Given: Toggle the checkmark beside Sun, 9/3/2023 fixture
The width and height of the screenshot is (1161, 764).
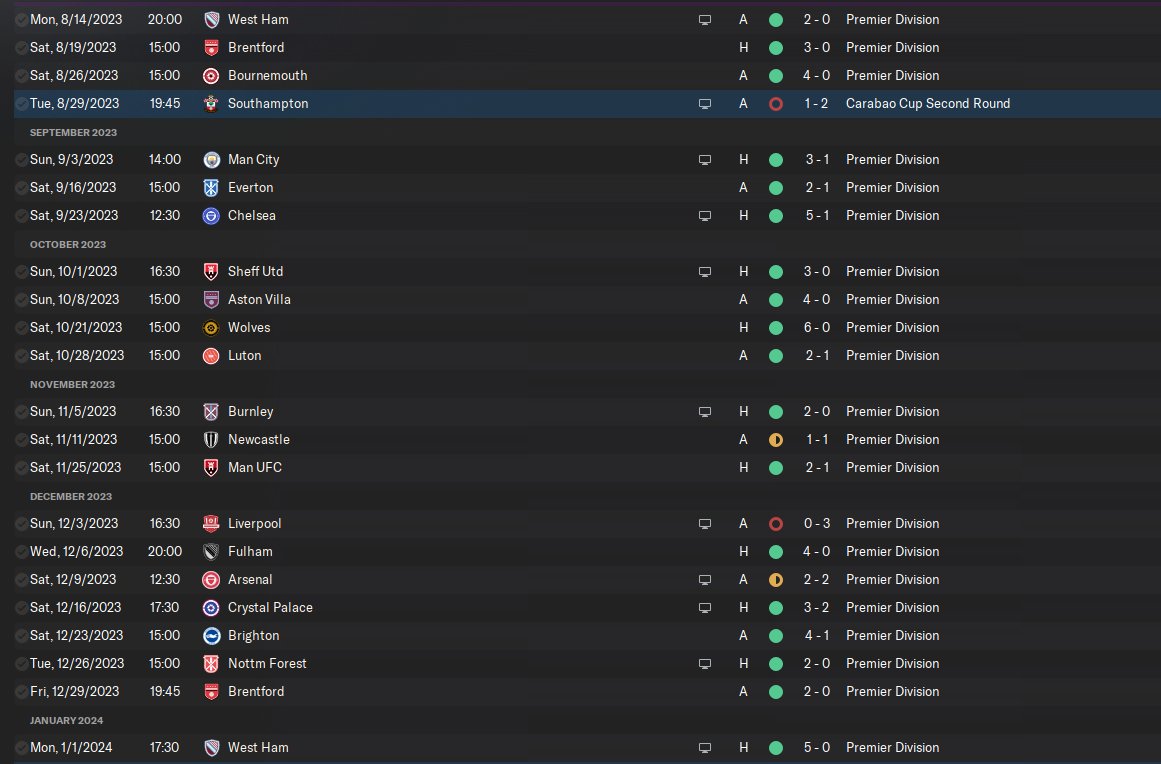Looking at the screenshot, I should 21,159.
